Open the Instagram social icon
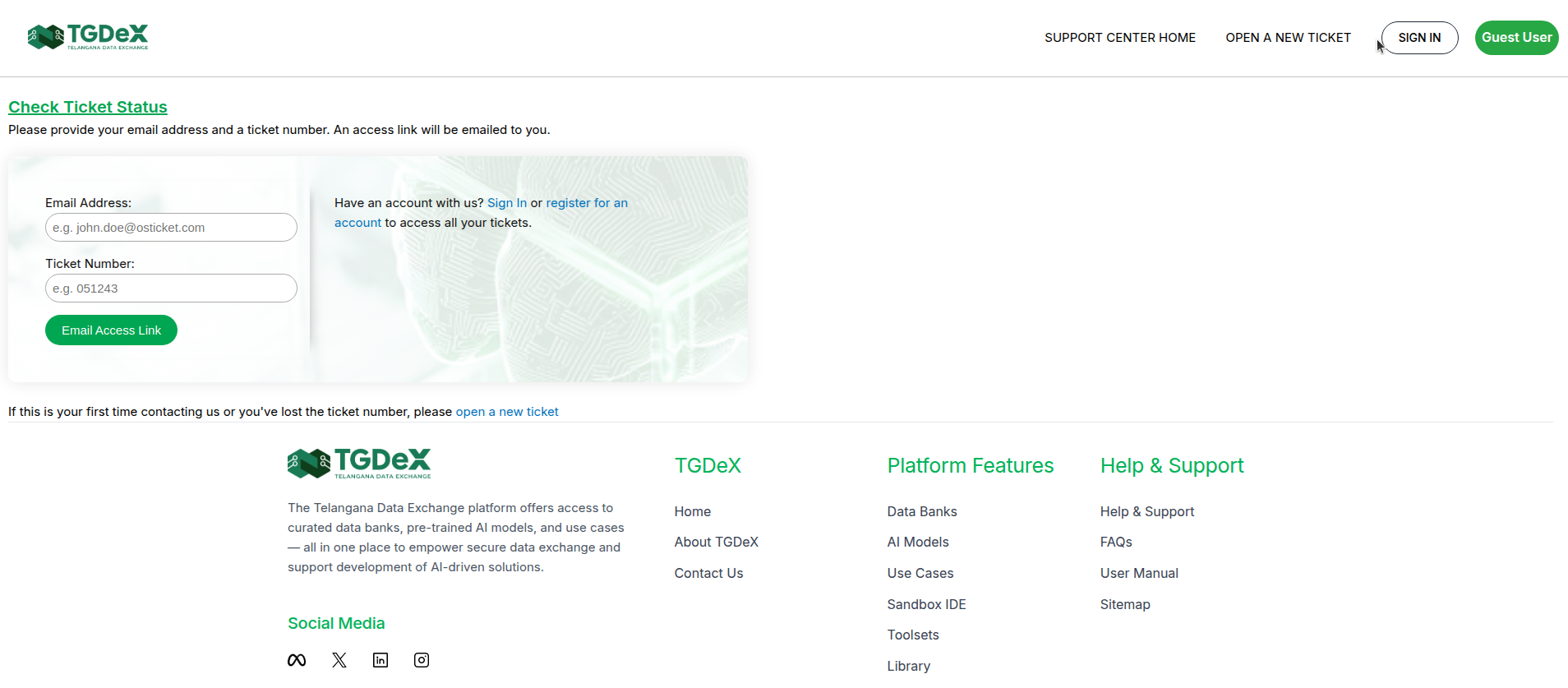The width and height of the screenshot is (1568, 688). 422,660
